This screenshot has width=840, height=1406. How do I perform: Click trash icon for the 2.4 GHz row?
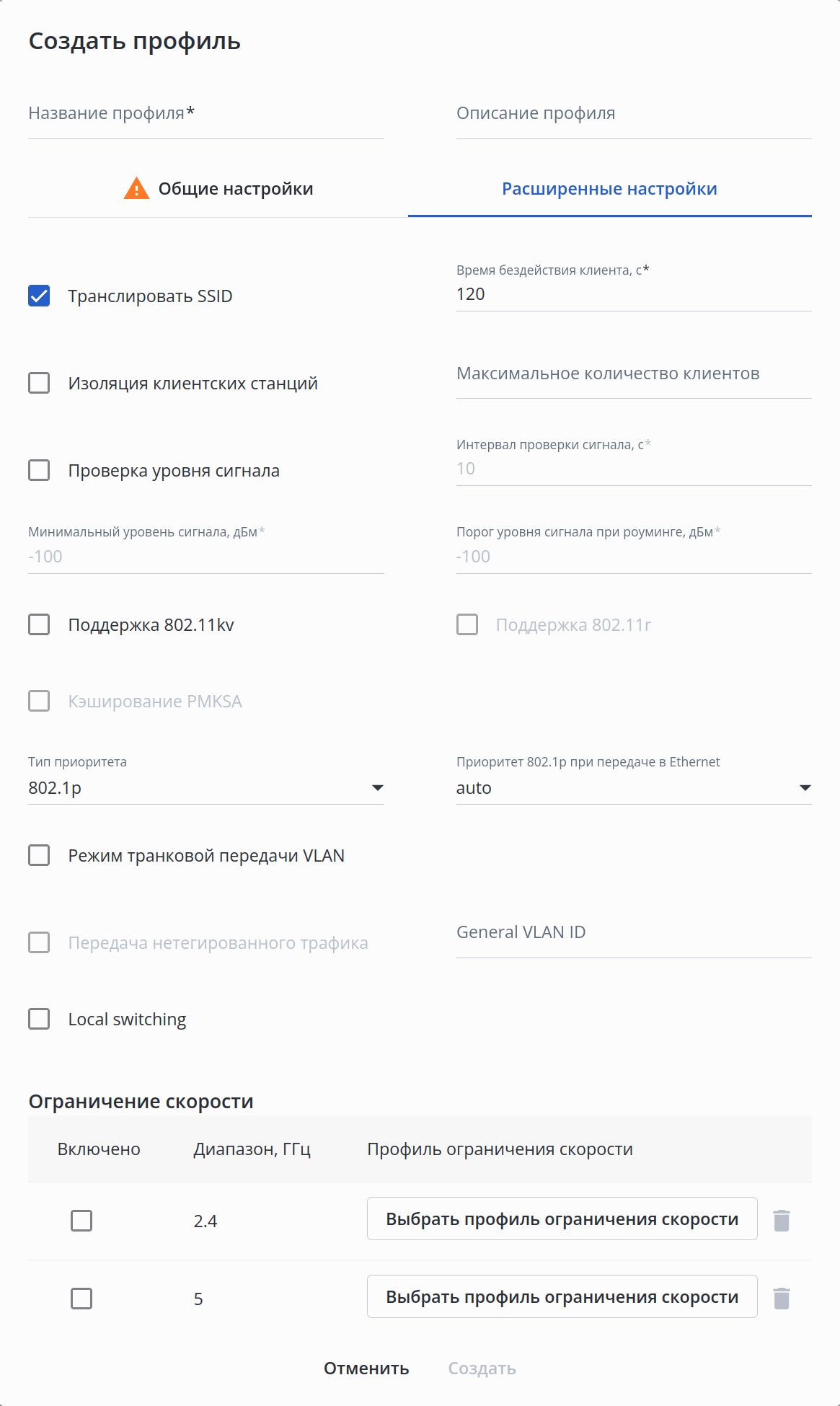782,1220
